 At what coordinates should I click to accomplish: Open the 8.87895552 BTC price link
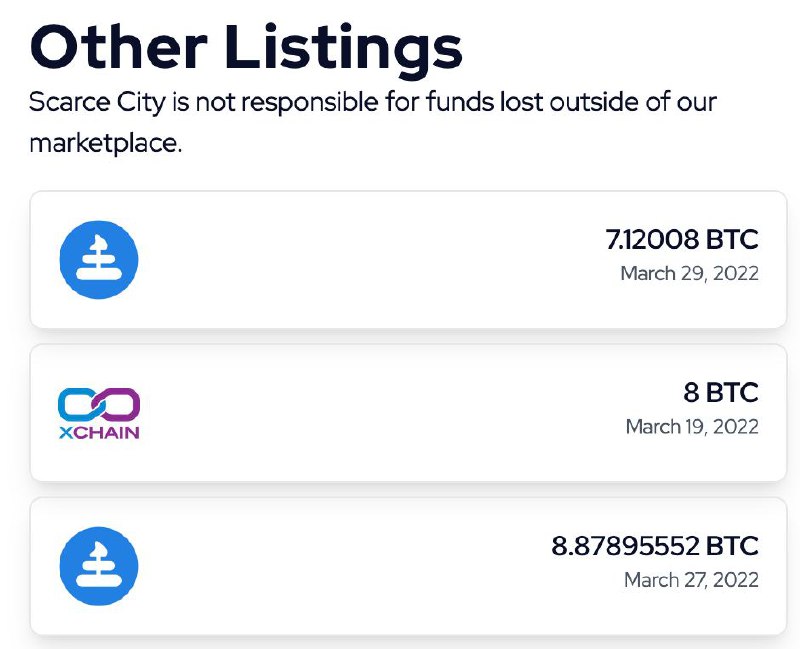pyautogui.click(x=655, y=546)
